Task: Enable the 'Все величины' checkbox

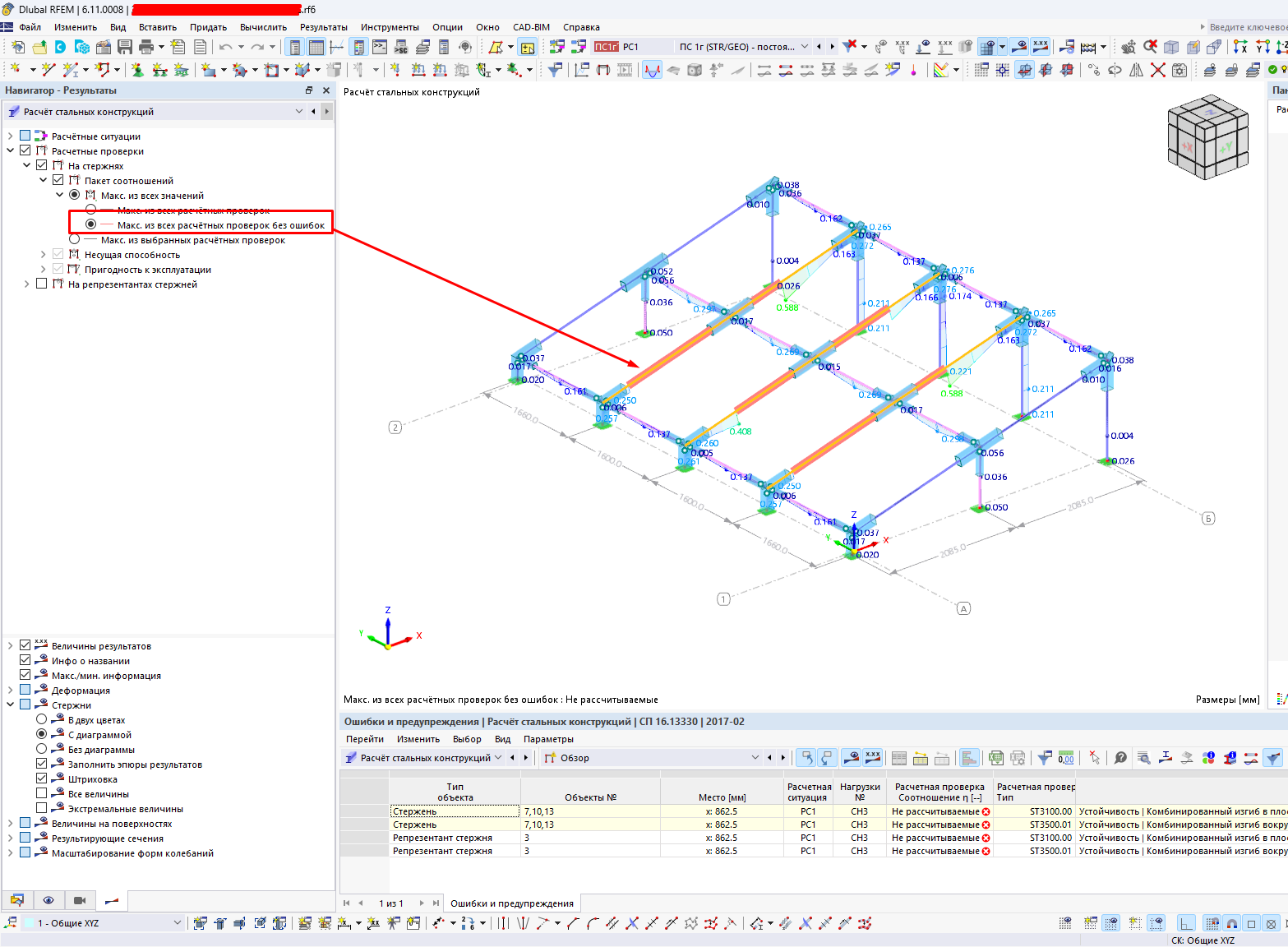Action: (x=42, y=794)
